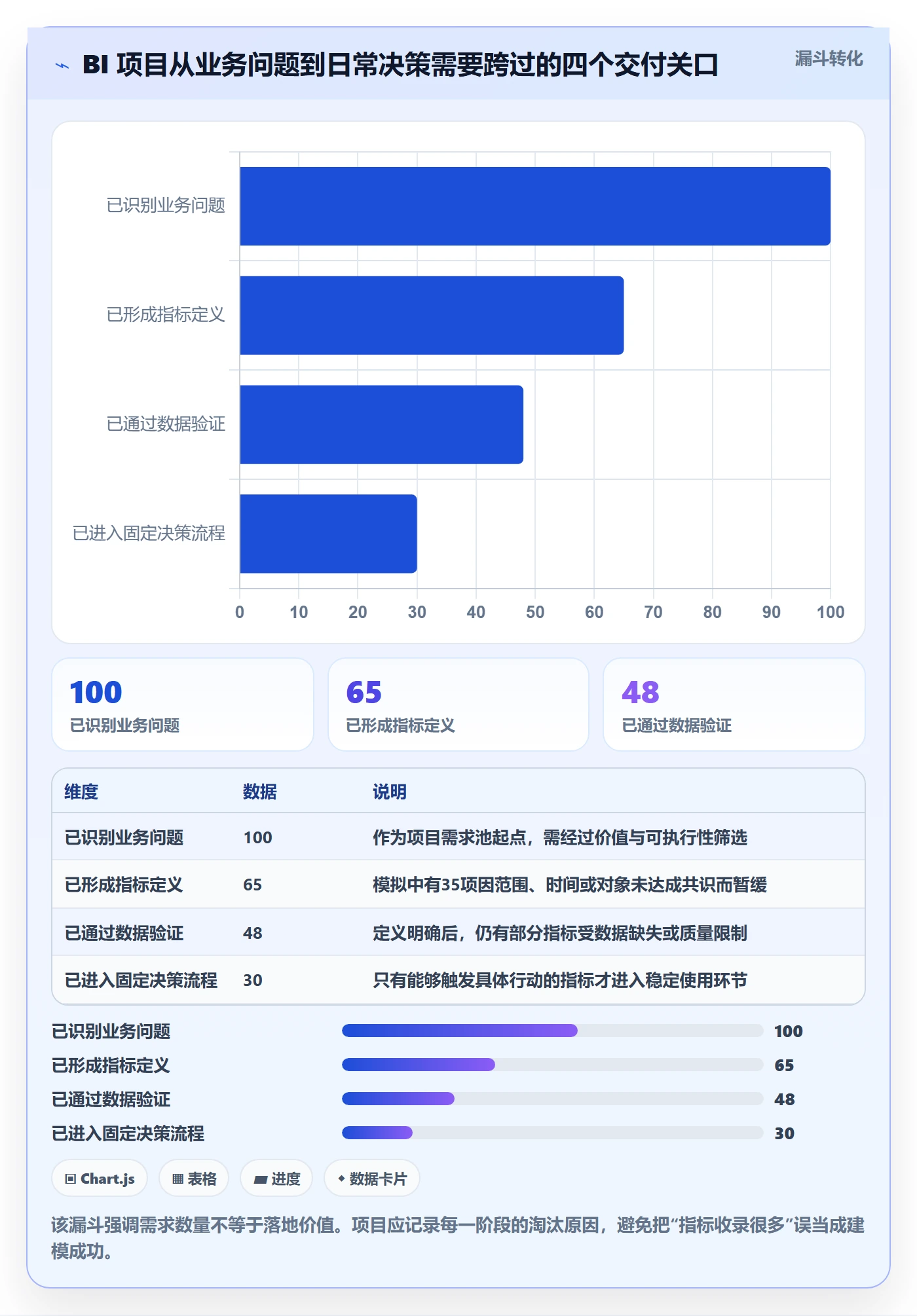This screenshot has width=917, height=1316.
Task: Click the table value 30
Action: tap(252, 980)
